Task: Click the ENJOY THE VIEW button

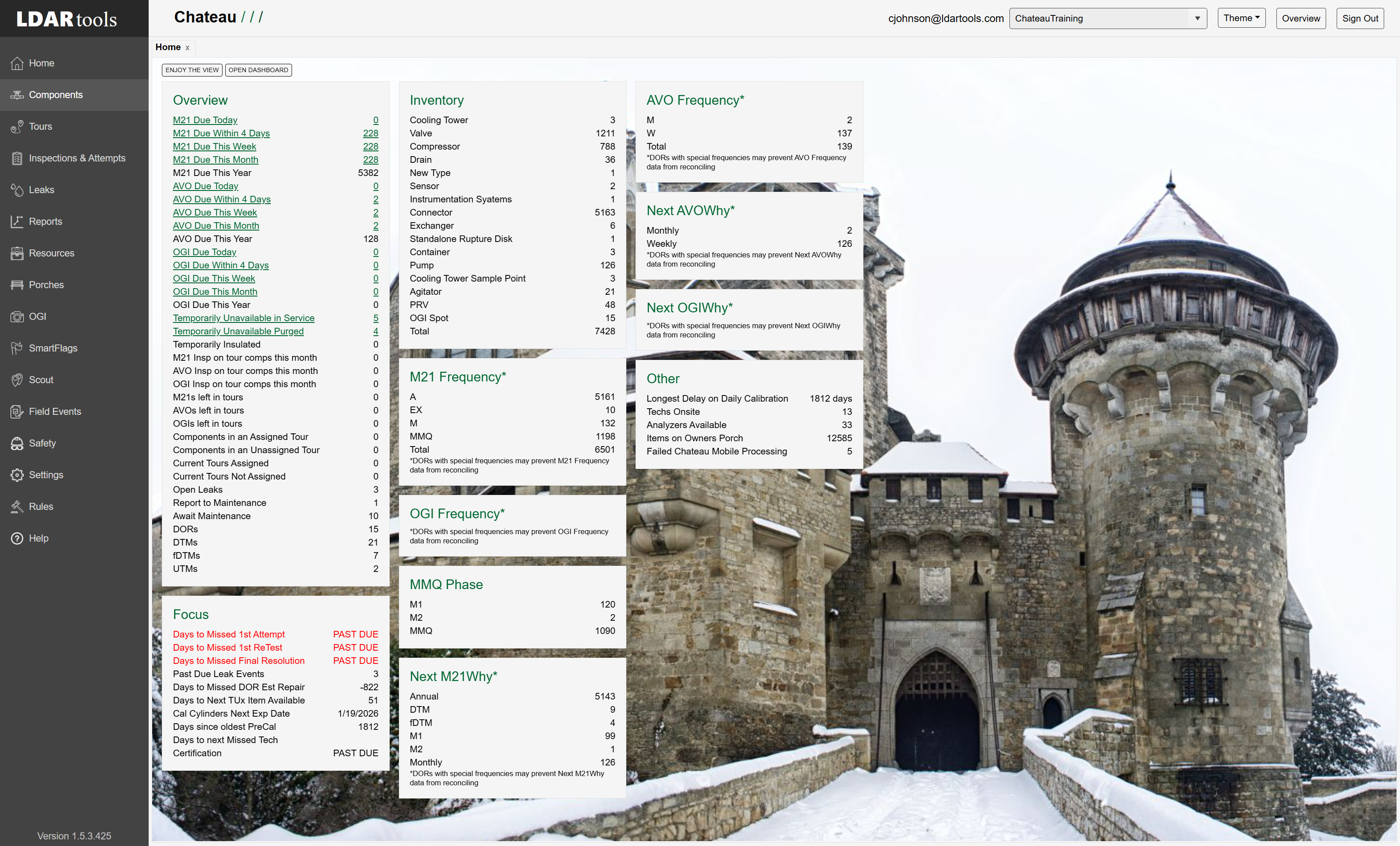Action: 192,70
